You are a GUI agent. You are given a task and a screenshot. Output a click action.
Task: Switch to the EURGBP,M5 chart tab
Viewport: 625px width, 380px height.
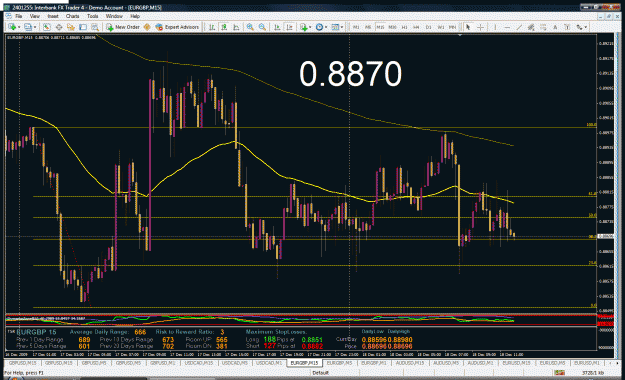click(339, 363)
